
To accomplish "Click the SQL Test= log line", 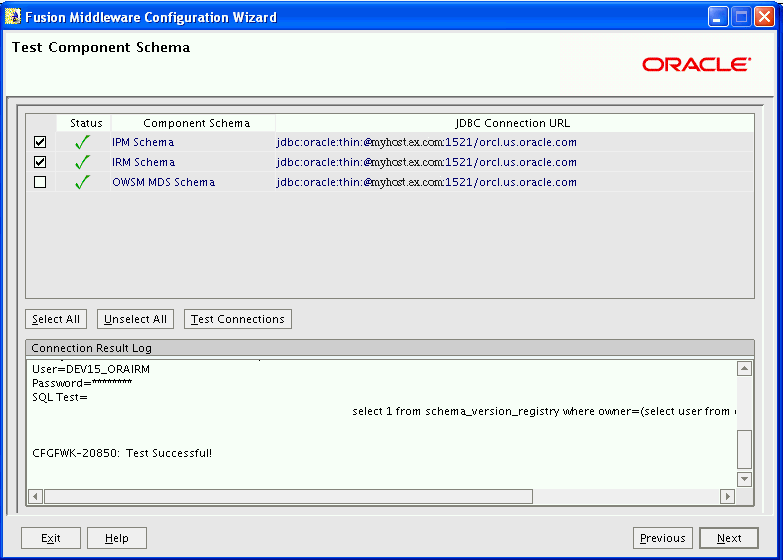I will [60, 397].
